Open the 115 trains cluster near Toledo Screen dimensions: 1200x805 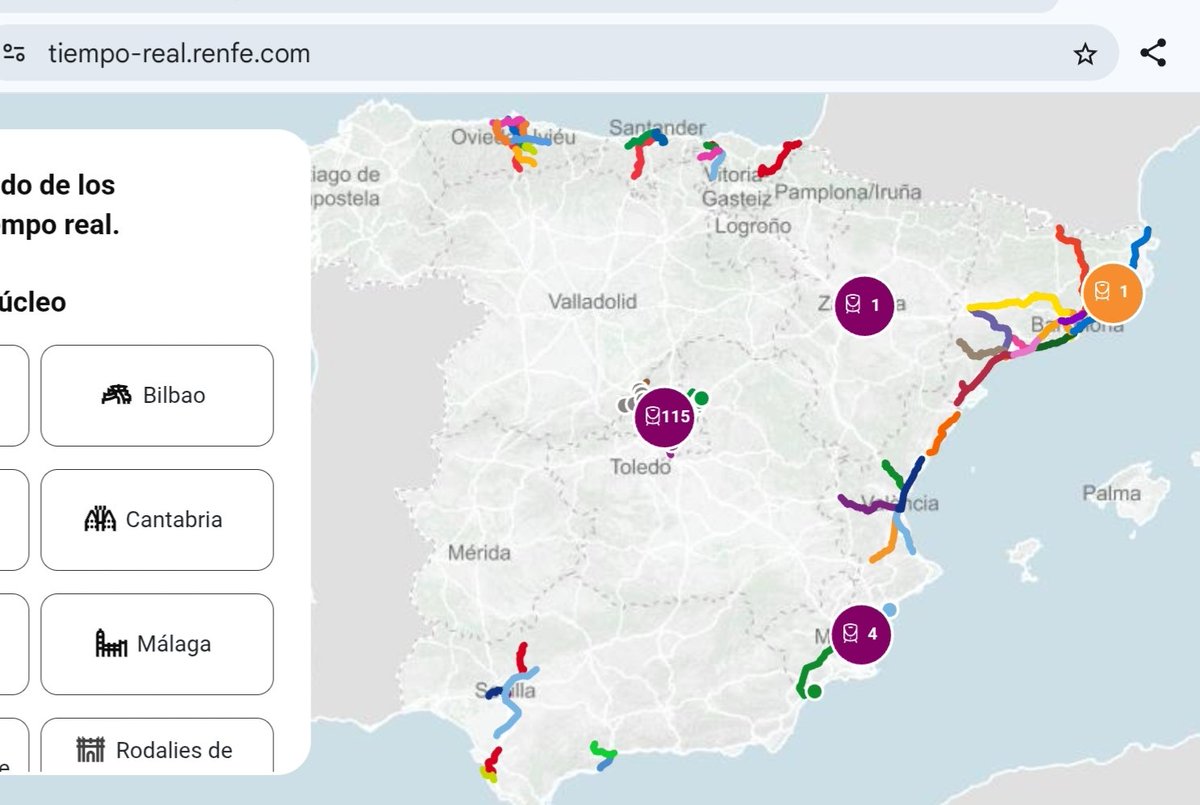point(665,416)
